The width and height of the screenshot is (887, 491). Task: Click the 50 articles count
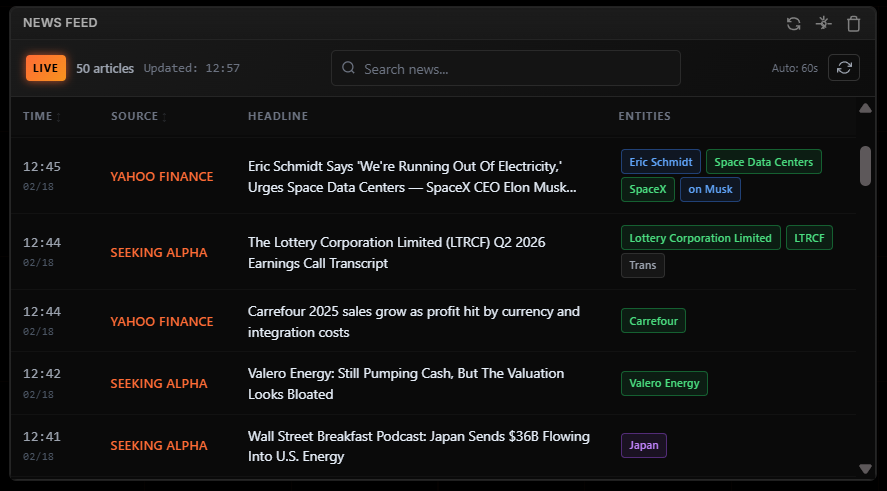click(105, 68)
